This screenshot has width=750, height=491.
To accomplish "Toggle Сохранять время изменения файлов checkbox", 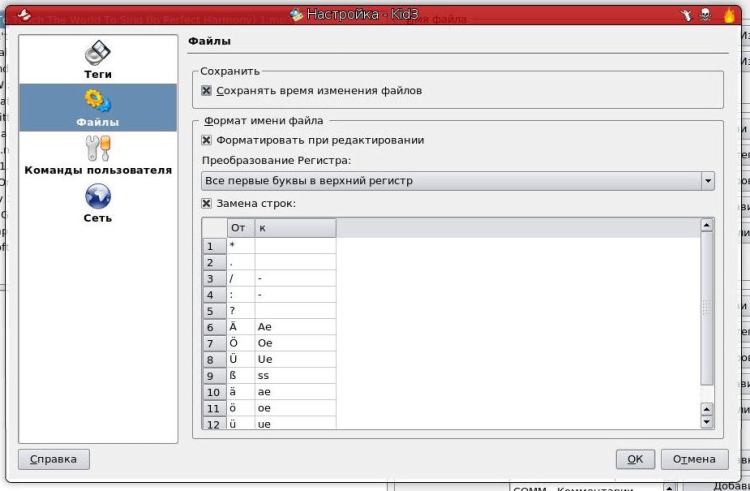I will 206,90.
